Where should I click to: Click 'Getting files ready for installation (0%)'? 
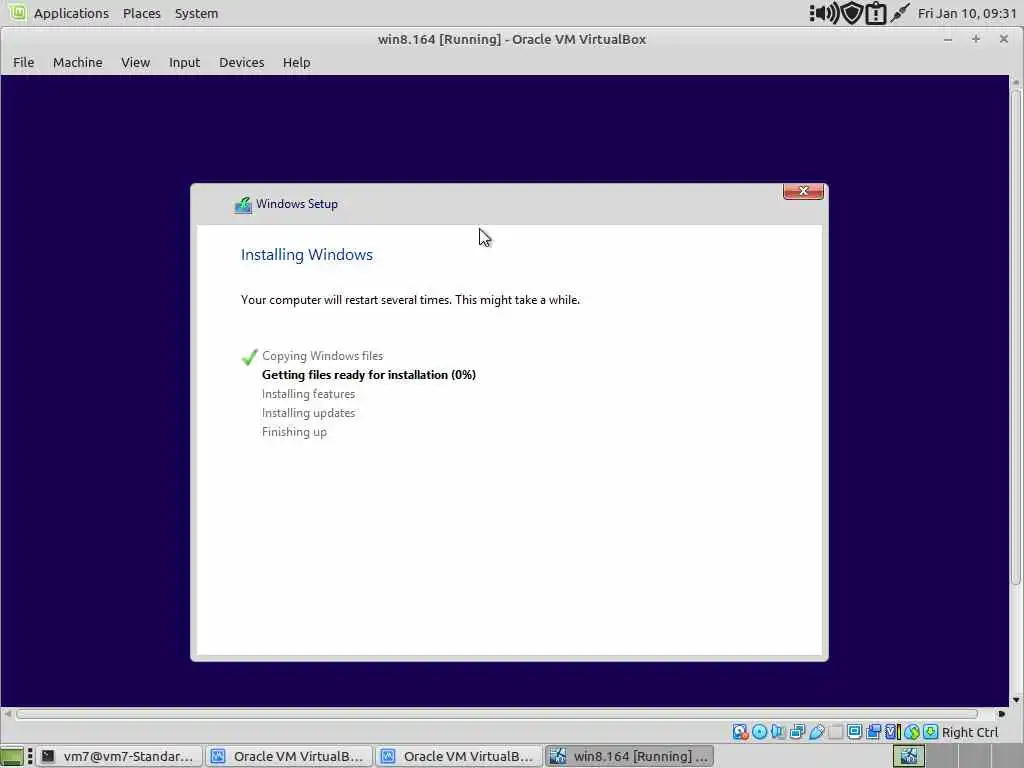click(x=369, y=375)
